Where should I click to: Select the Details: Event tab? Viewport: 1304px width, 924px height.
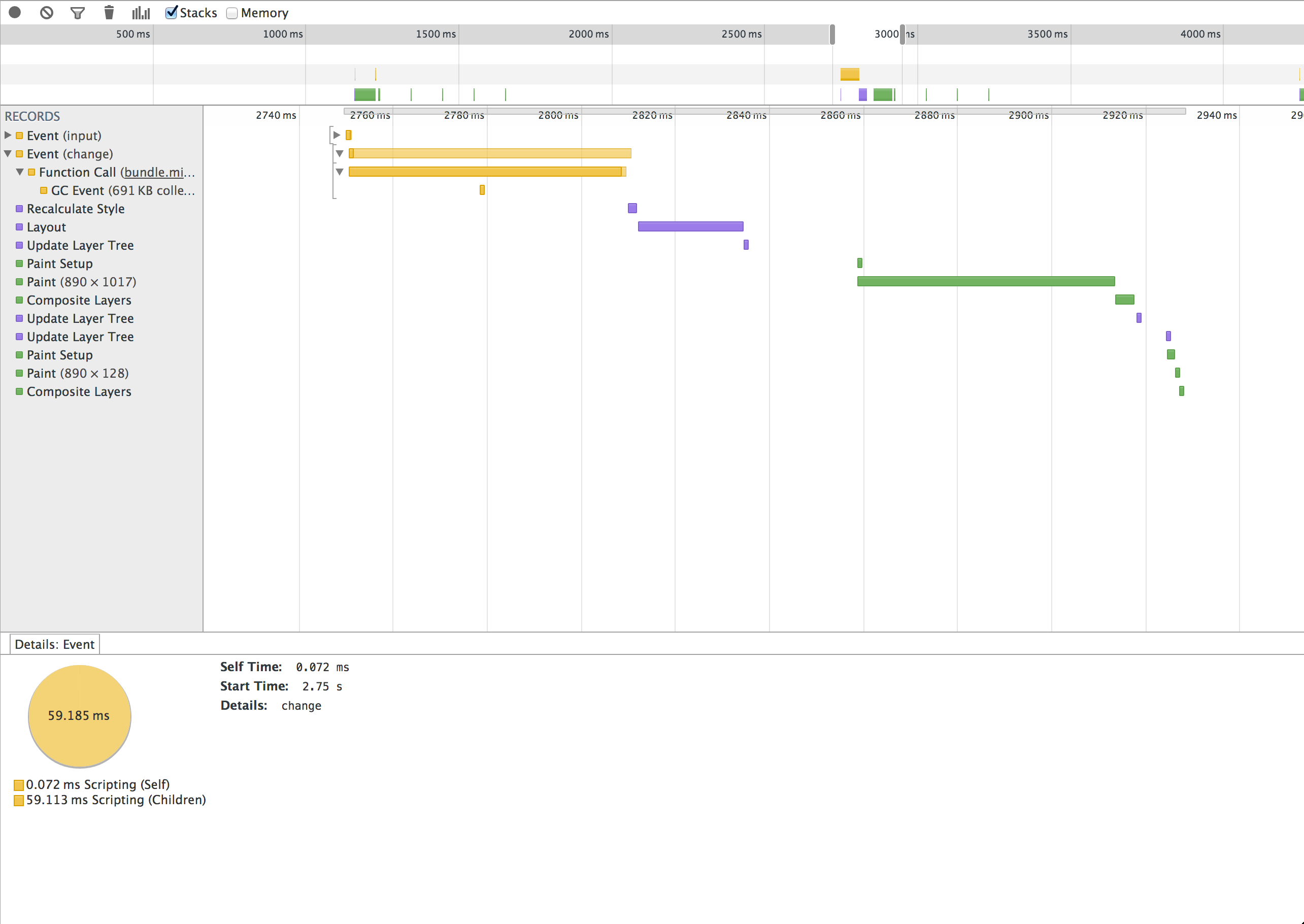click(55, 644)
